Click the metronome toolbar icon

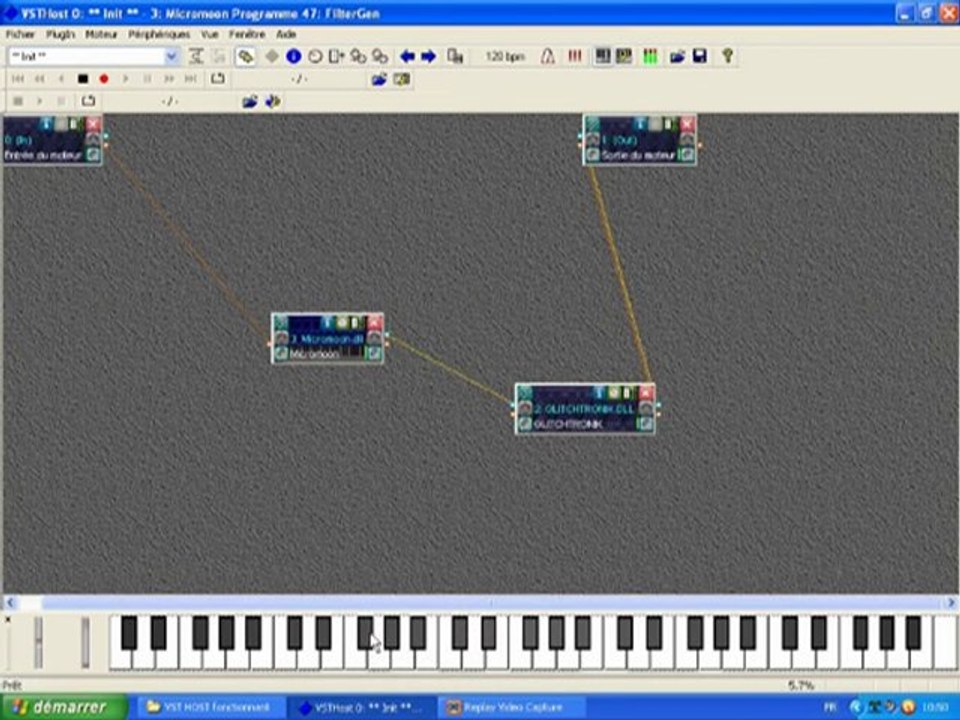[x=548, y=56]
